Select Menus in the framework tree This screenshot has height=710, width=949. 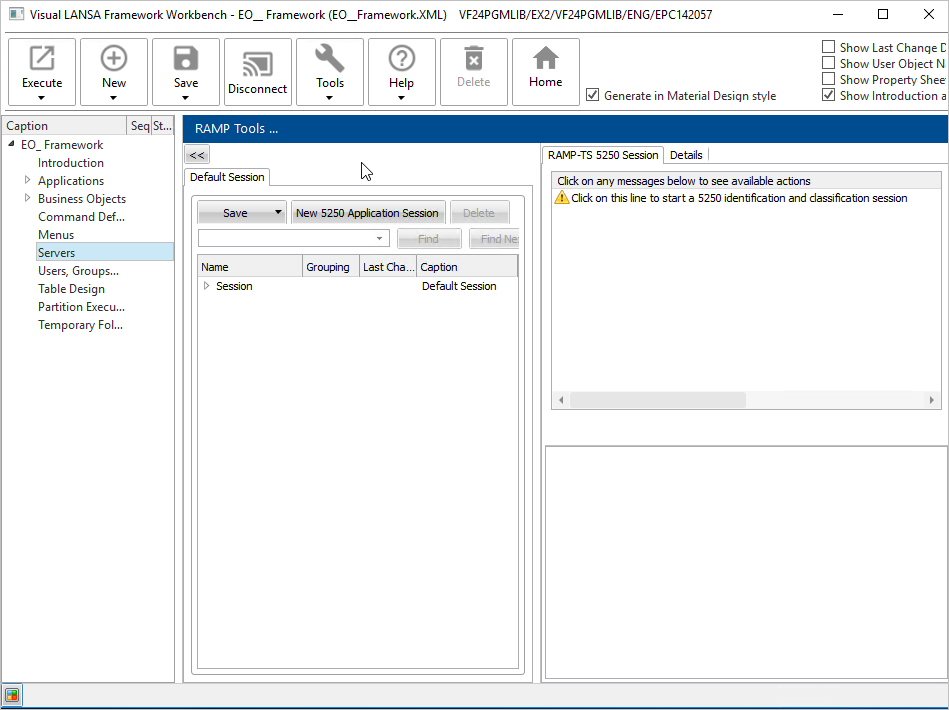(56, 234)
